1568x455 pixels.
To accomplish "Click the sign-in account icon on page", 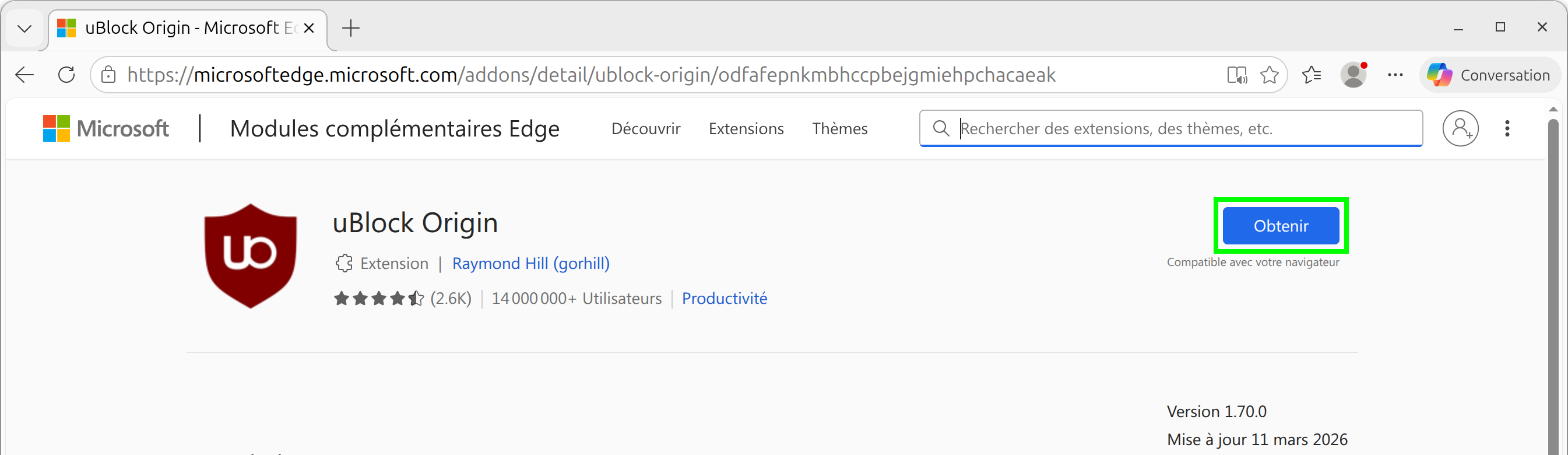I will (x=1460, y=128).
